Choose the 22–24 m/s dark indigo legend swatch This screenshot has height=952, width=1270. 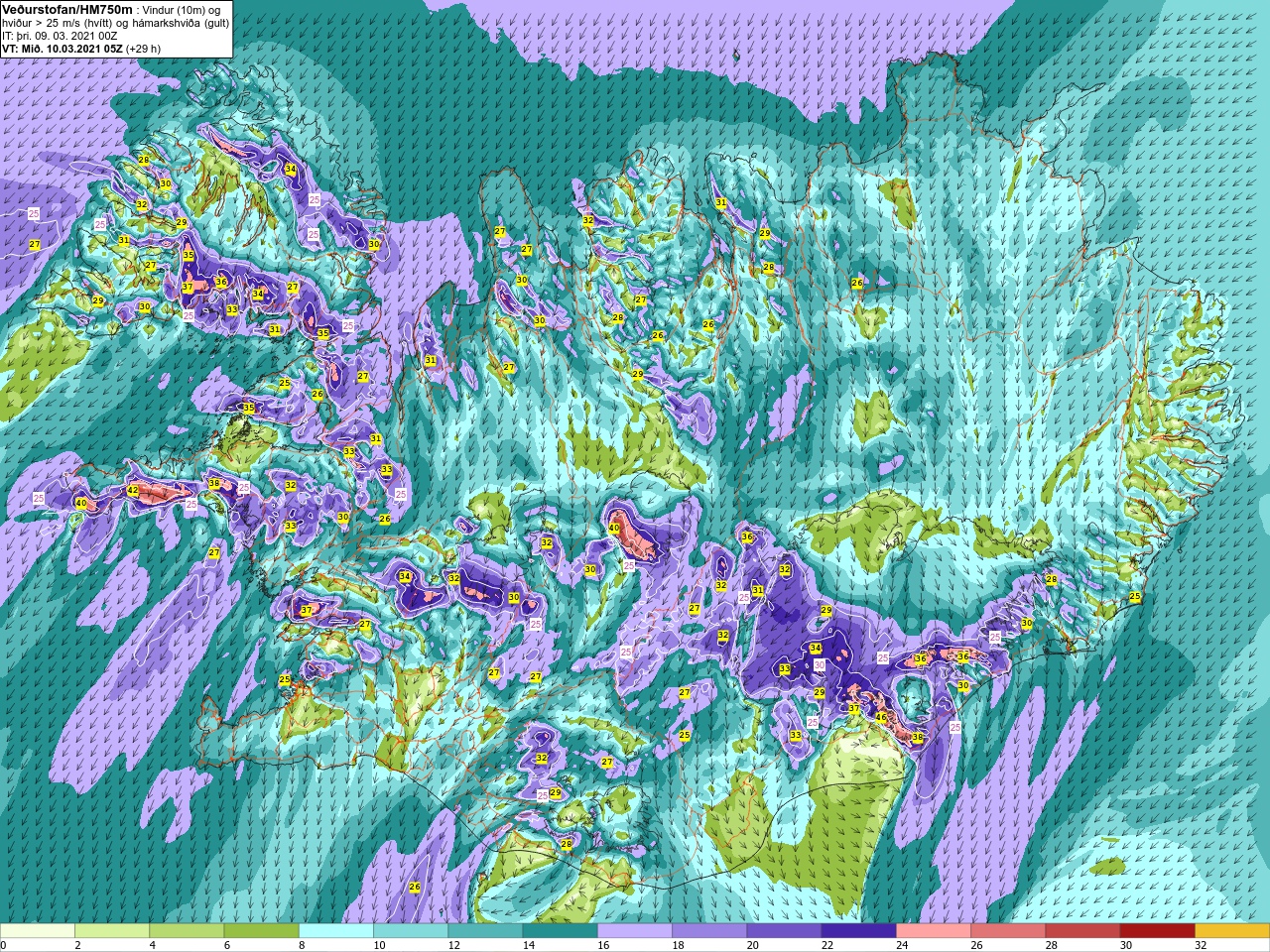858,931
